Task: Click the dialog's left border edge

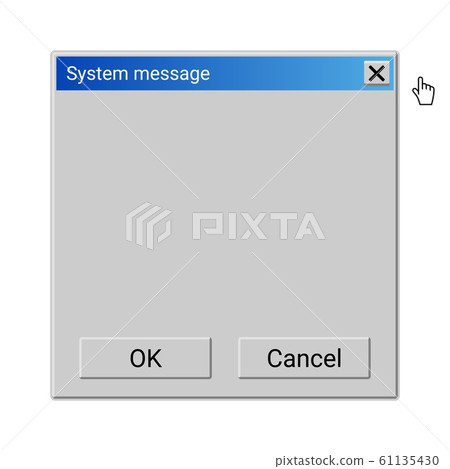Action: (54, 225)
